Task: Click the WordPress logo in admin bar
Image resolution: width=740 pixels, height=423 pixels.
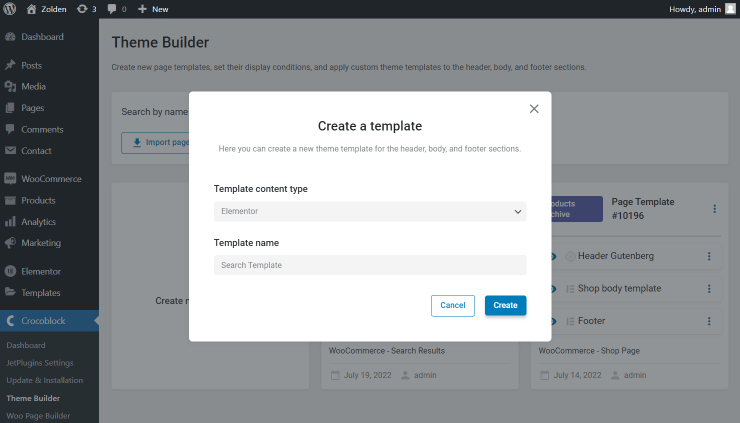Action: [9, 9]
